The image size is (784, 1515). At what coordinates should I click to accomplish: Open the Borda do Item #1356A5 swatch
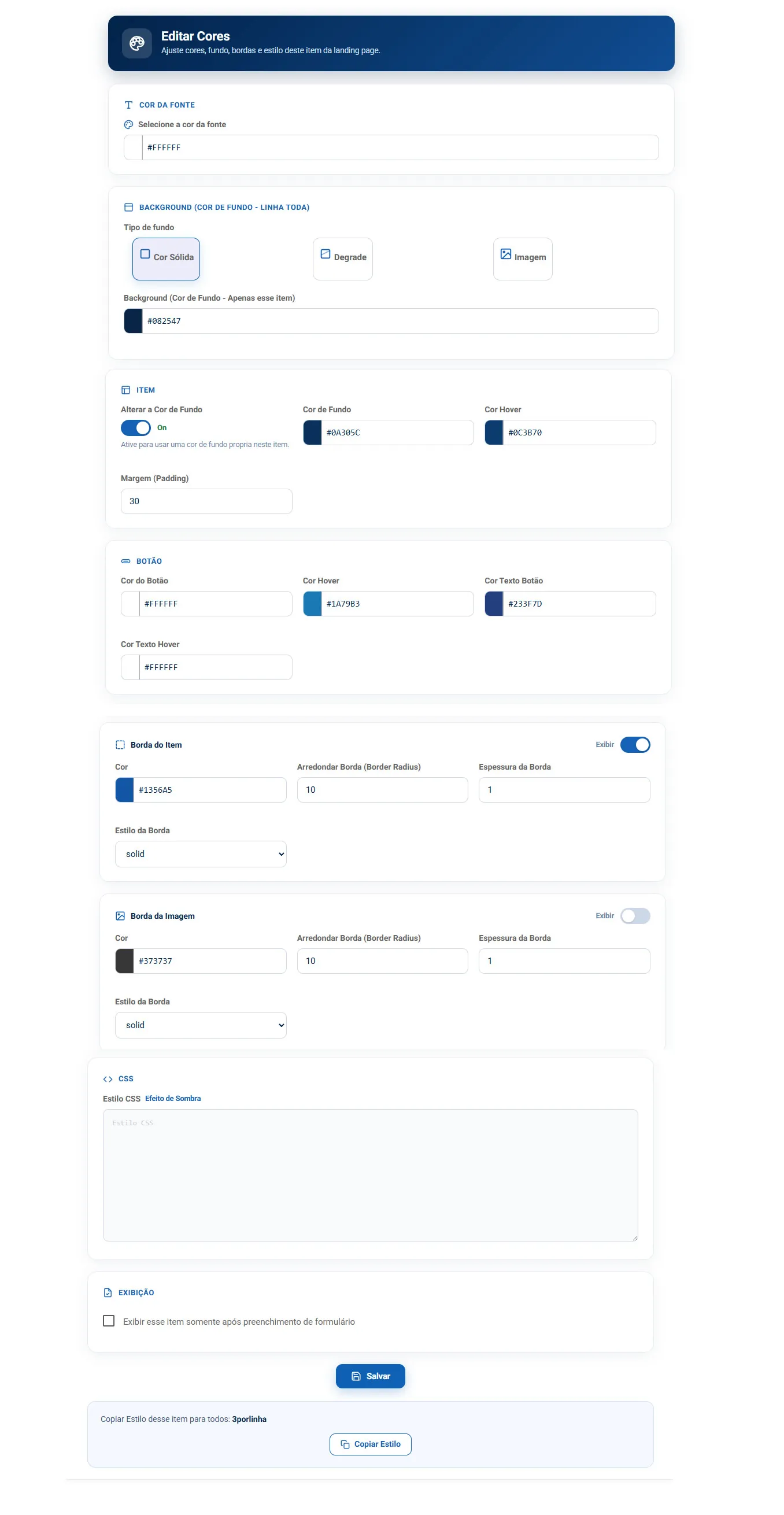(x=124, y=790)
